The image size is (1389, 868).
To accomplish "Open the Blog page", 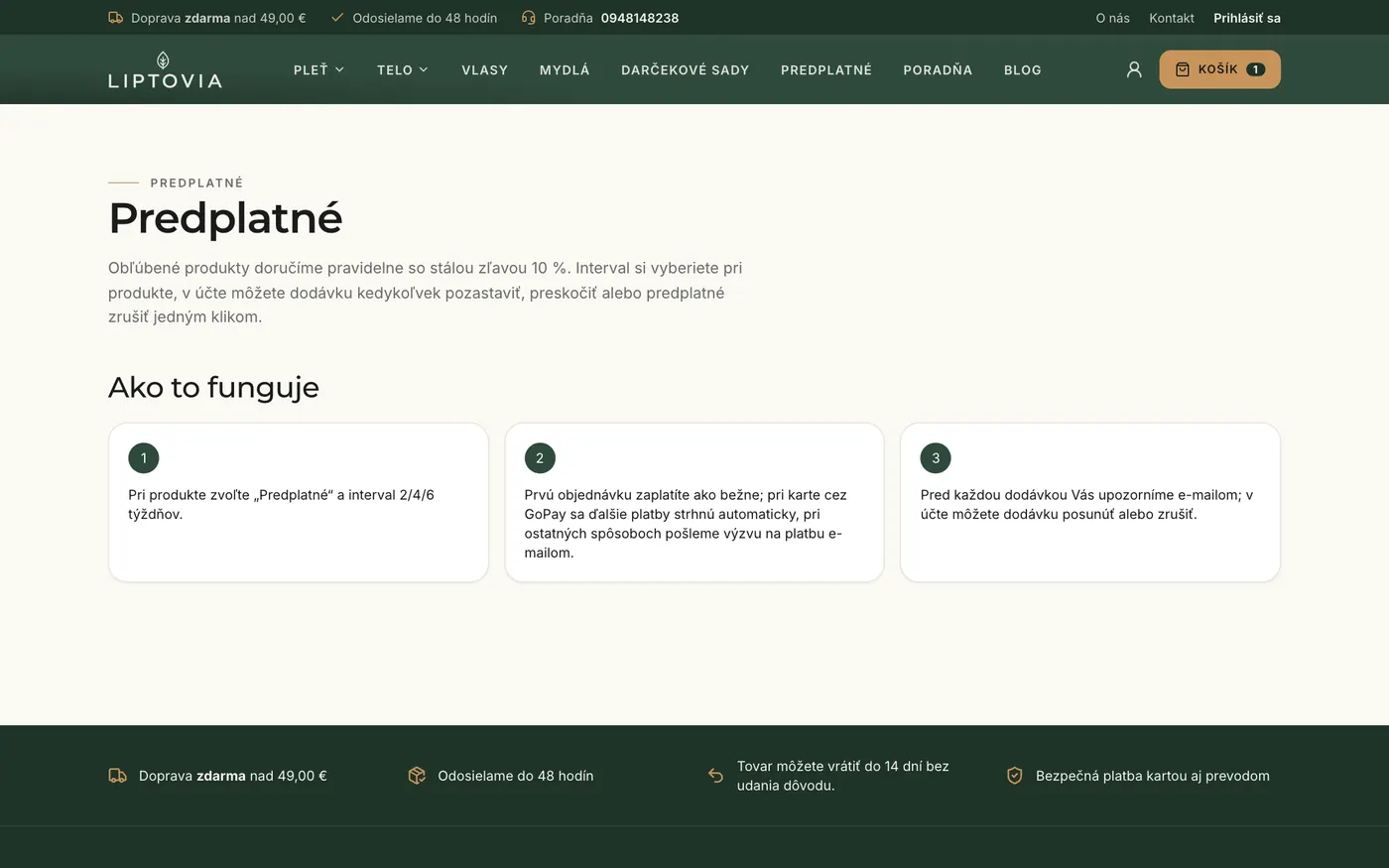I will (x=1023, y=70).
